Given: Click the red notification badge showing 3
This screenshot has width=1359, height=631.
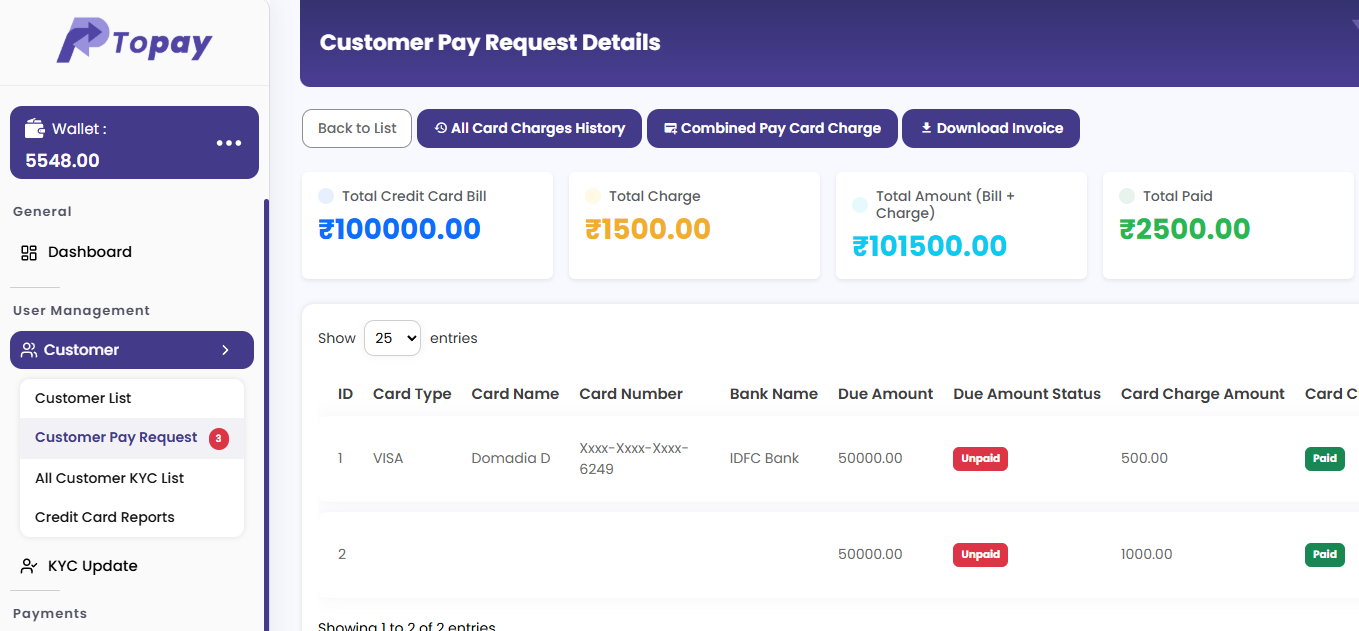Looking at the screenshot, I should tap(218, 438).
